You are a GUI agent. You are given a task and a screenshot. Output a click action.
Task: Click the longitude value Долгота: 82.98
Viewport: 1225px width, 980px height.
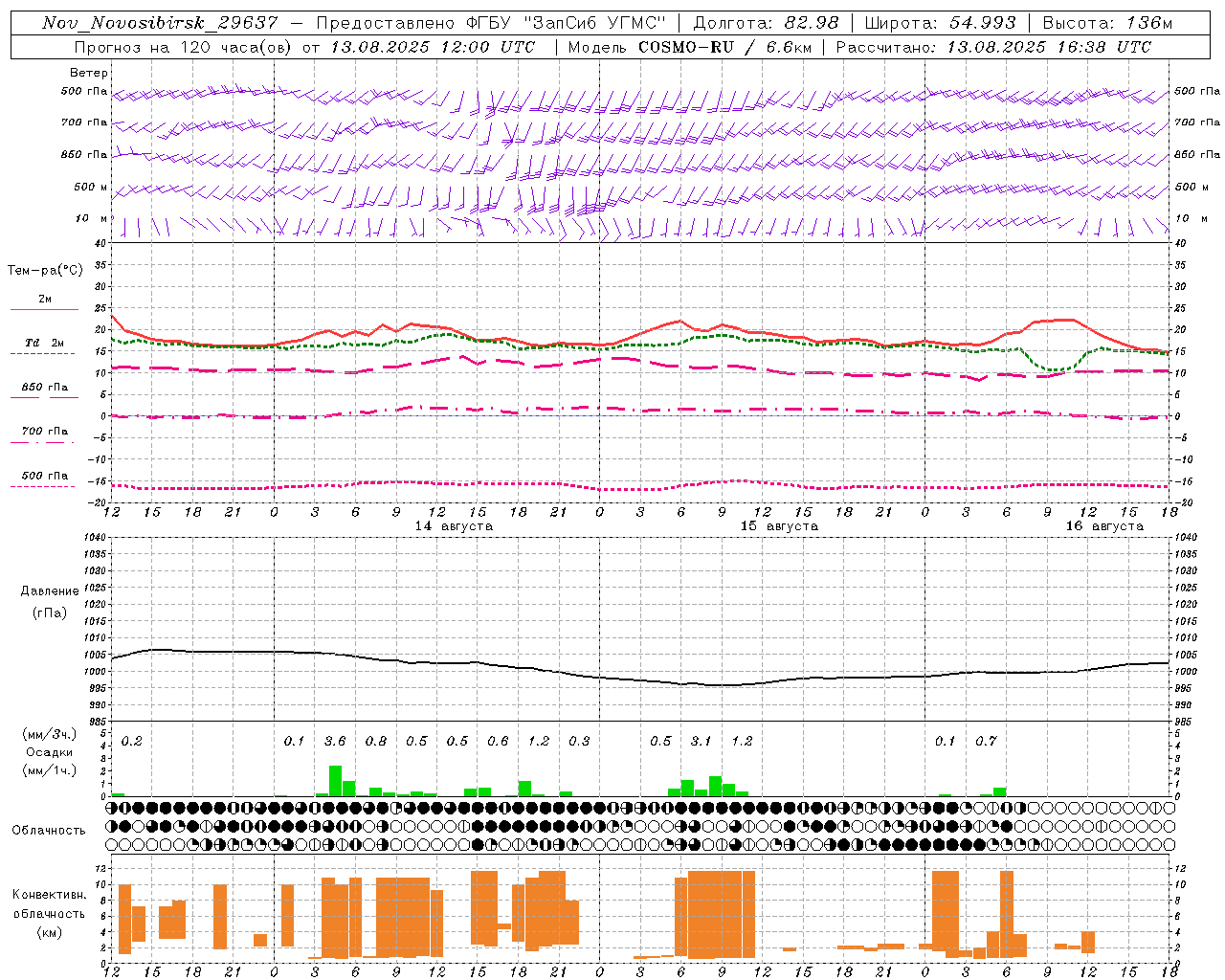[x=766, y=23]
